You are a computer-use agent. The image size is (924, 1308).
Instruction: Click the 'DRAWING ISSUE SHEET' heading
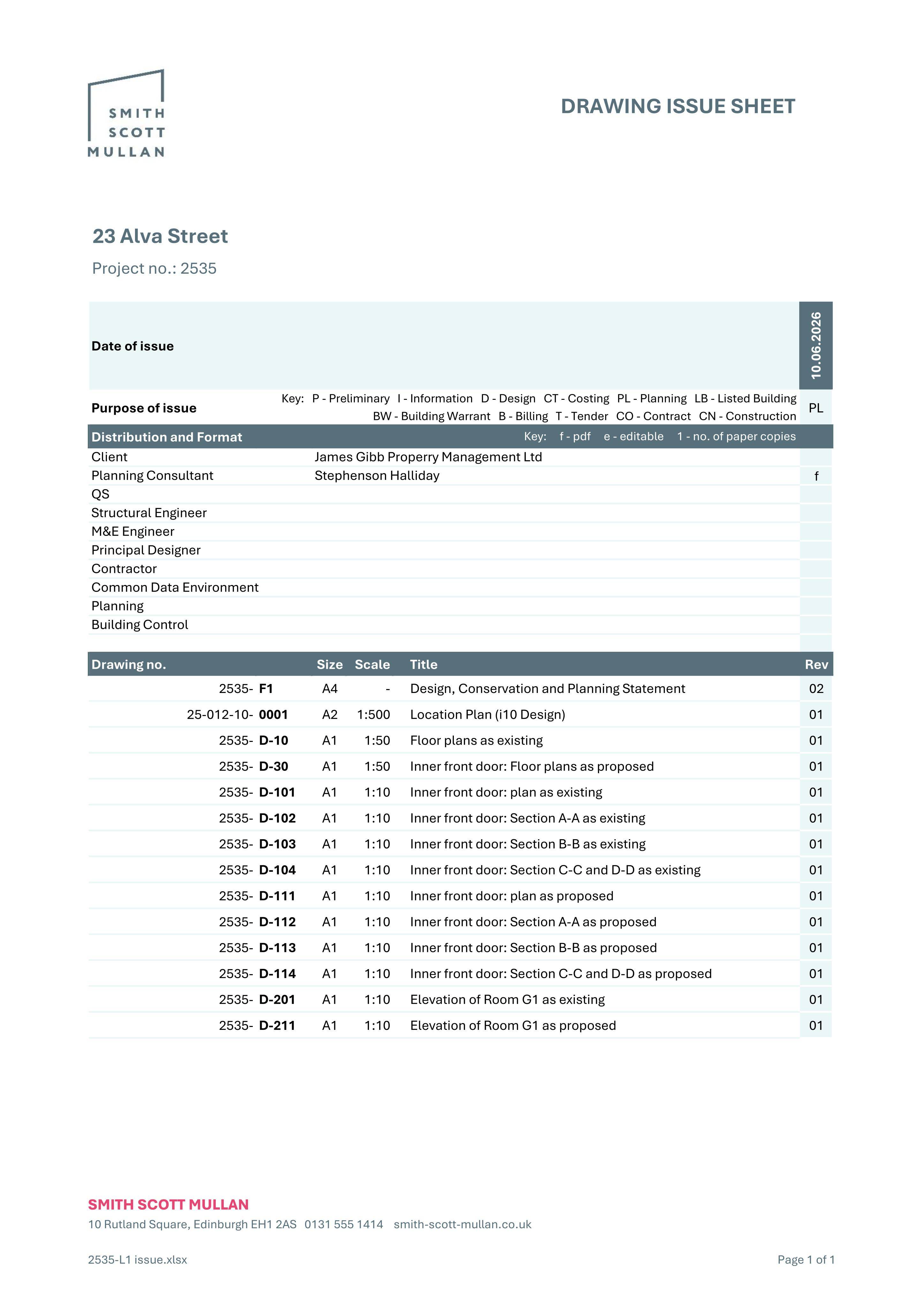[x=678, y=107]
